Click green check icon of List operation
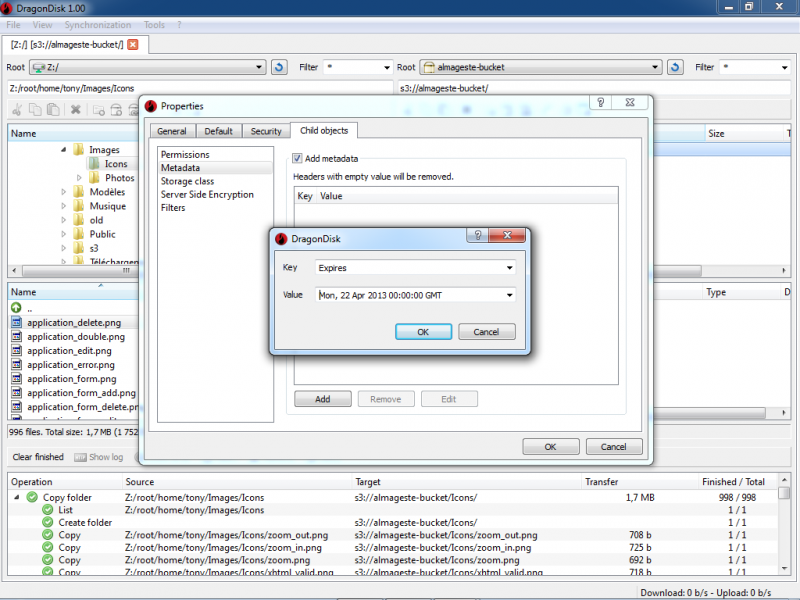Viewport: 800px width, 600px height. [48, 510]
